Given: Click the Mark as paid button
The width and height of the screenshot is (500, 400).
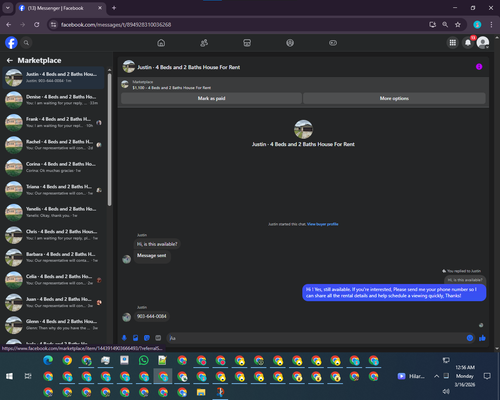Looking at the screenshot, I should coord(211,98).
